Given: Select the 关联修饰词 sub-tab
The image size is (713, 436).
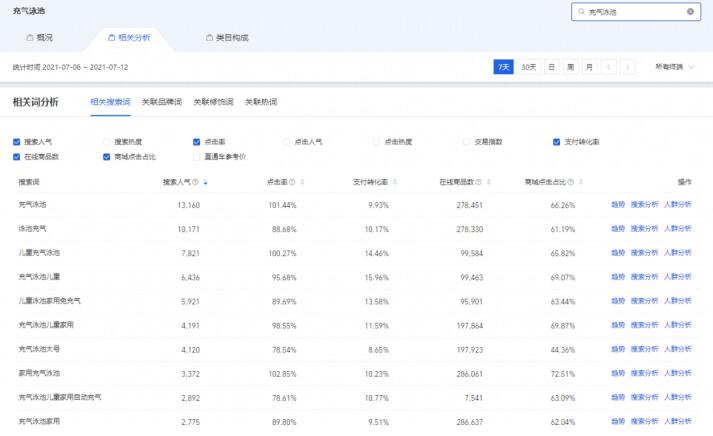Looking at the screenshot, I should click(213, 102).
